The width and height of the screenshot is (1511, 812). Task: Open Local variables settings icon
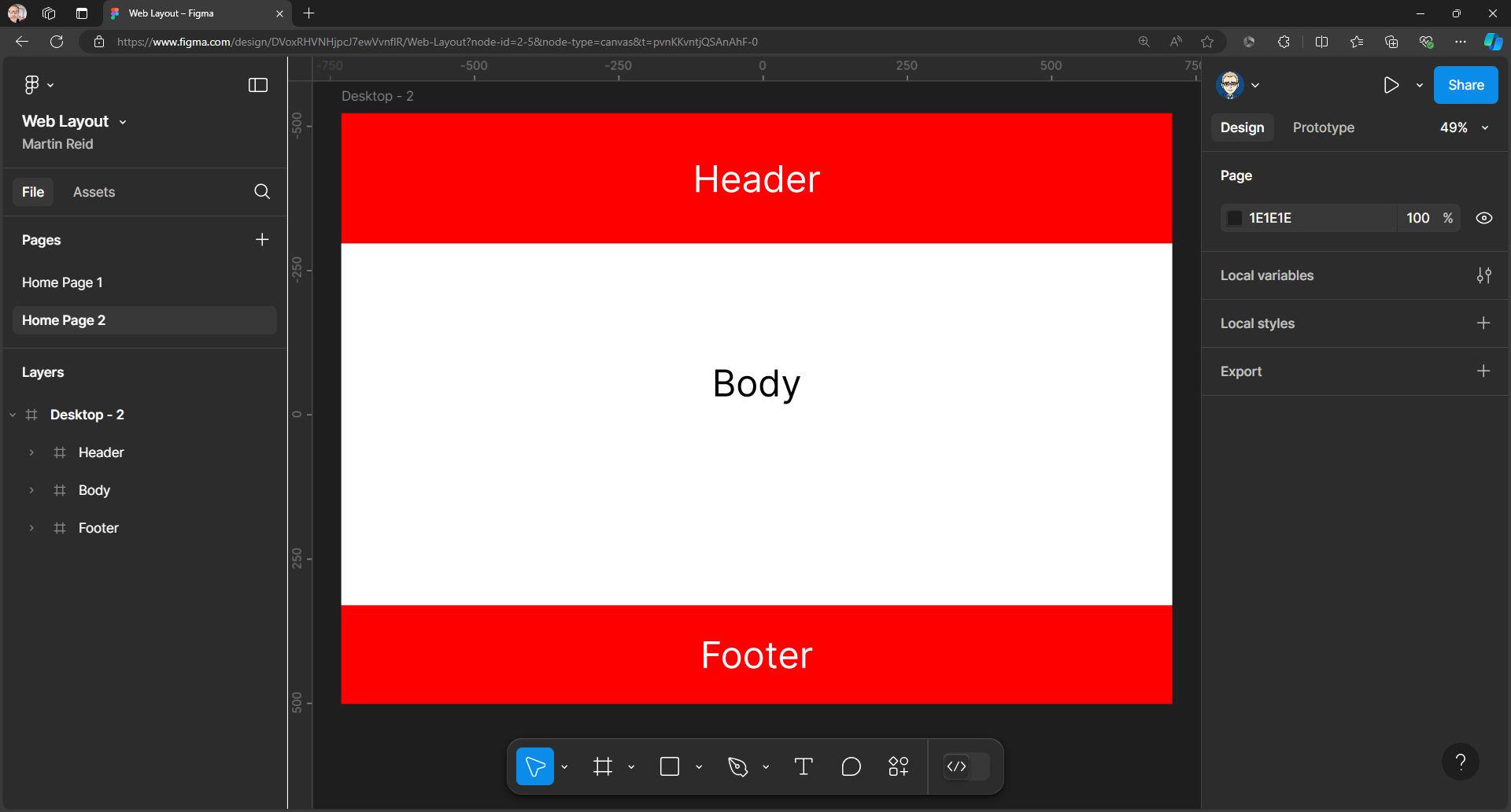(1484, 275)
